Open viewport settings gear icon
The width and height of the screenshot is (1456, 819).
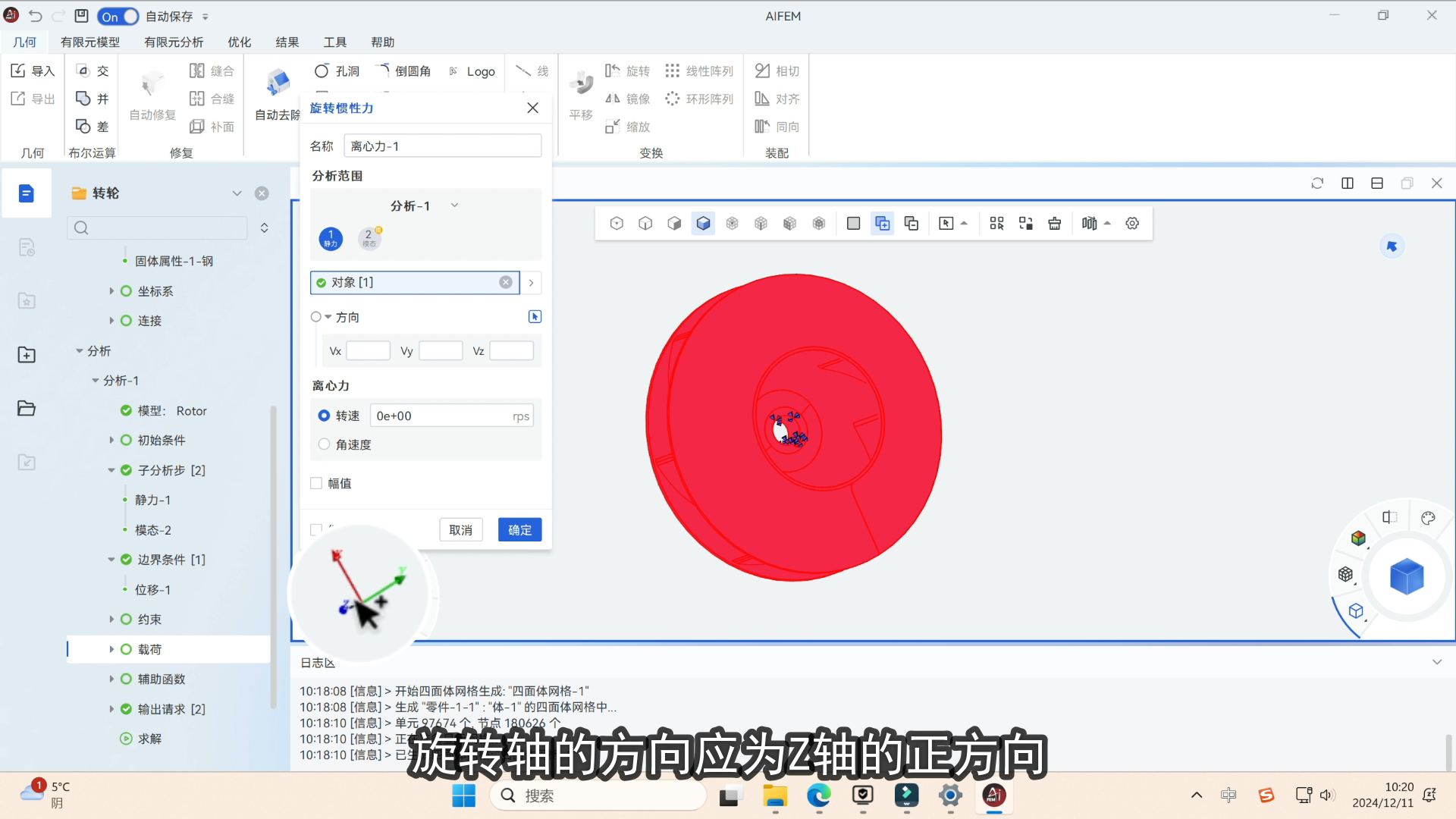[x=1132, y=224]
